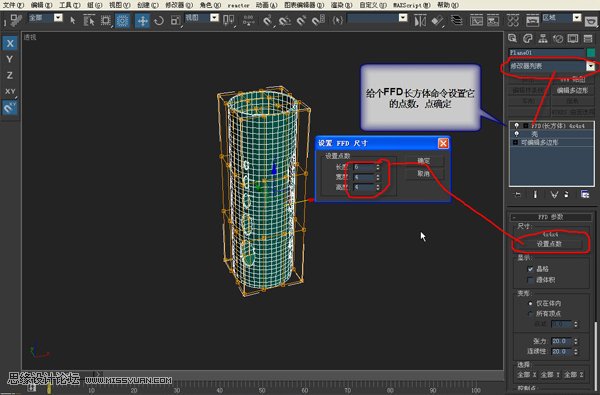
Task: Switch to the Display command panel
Action: [573, 38]
